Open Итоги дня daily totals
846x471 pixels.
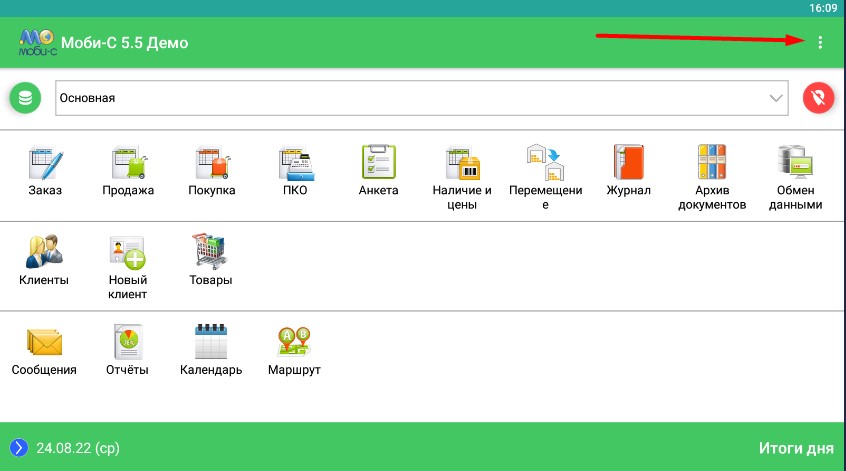tap(796, 448)
